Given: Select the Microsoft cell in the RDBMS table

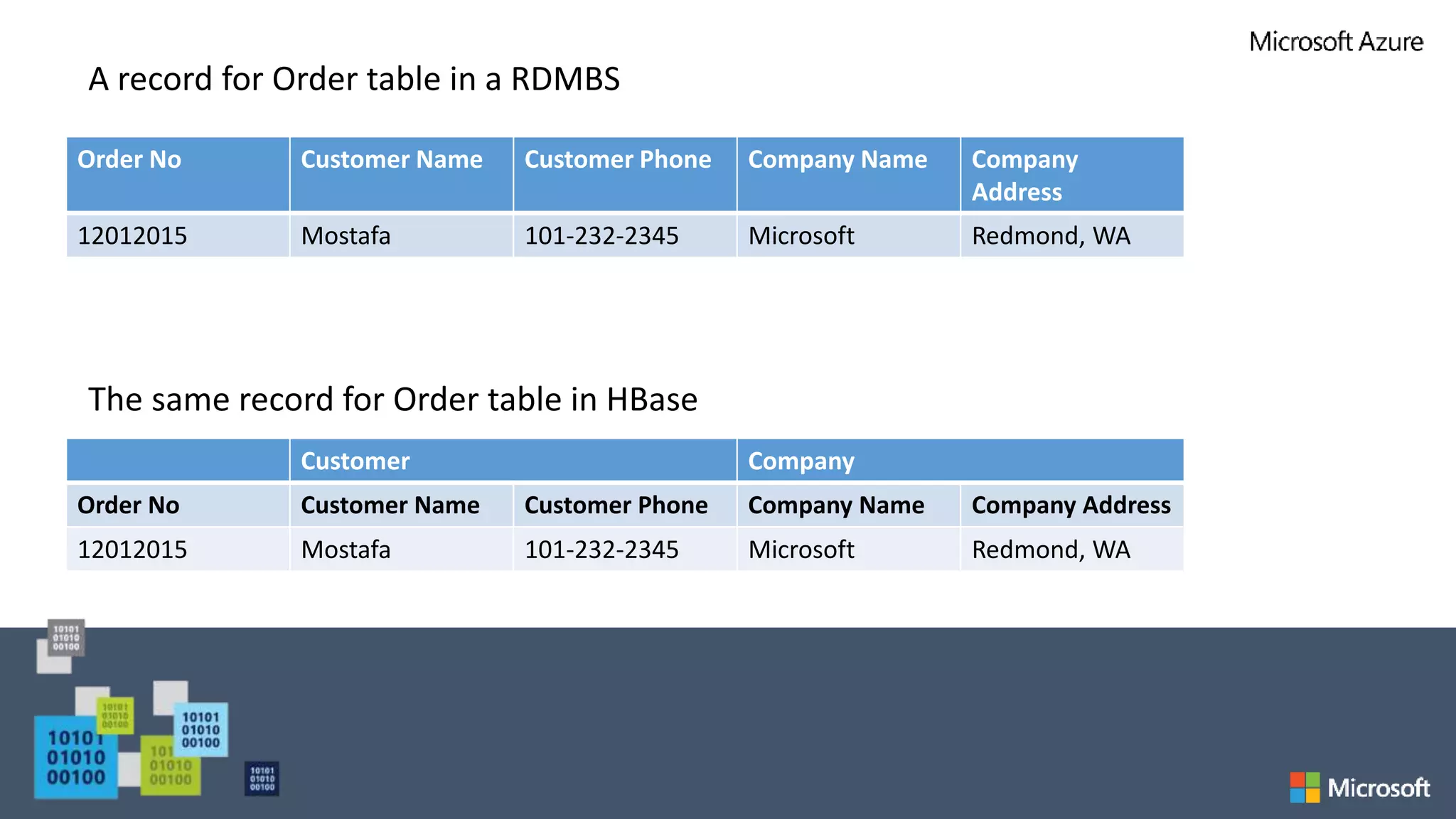Looking at the screenshot, I should coord(849,235).
